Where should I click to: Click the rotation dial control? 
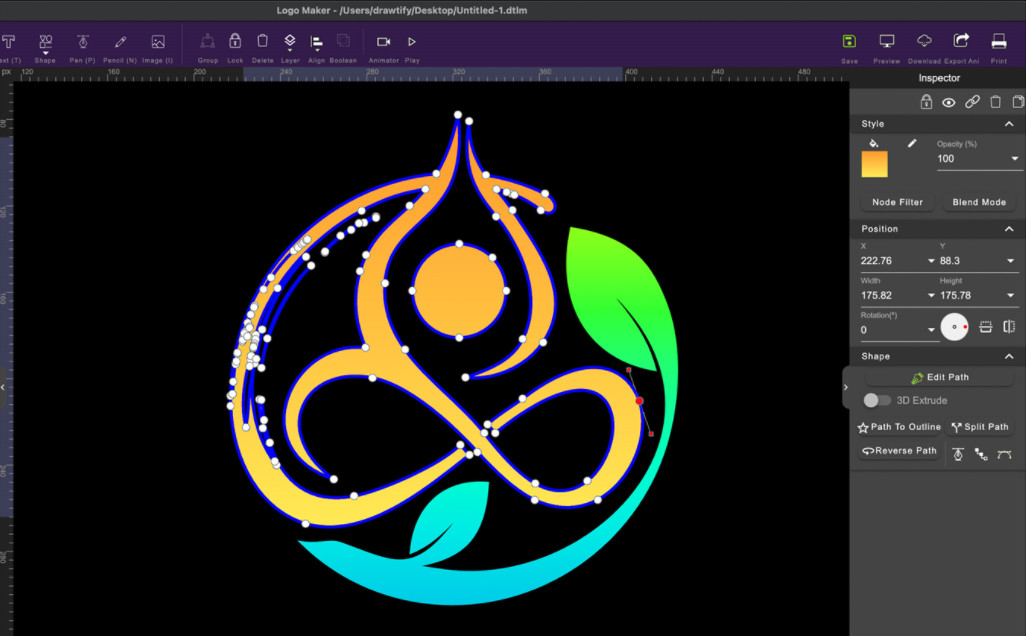955,327
